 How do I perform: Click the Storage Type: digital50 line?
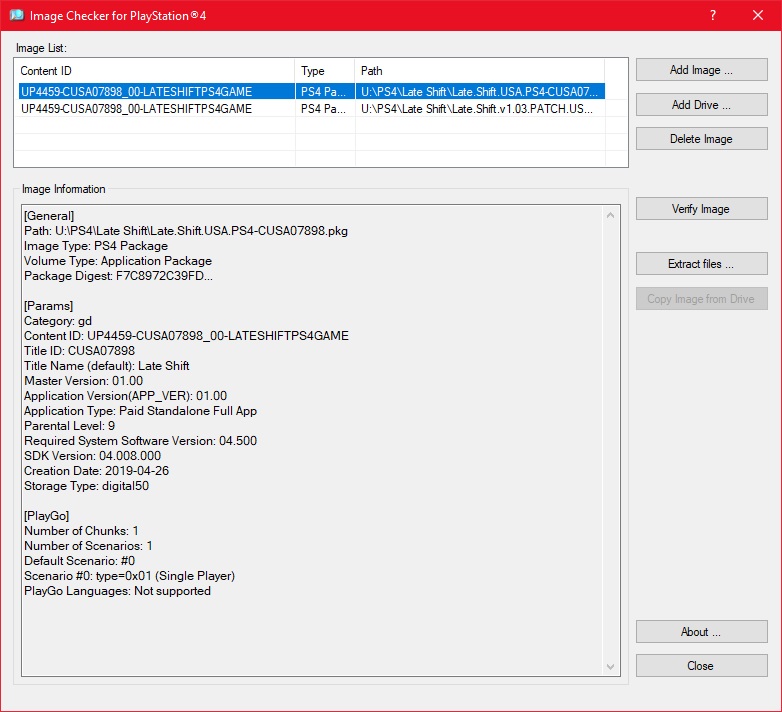point(86,486)
